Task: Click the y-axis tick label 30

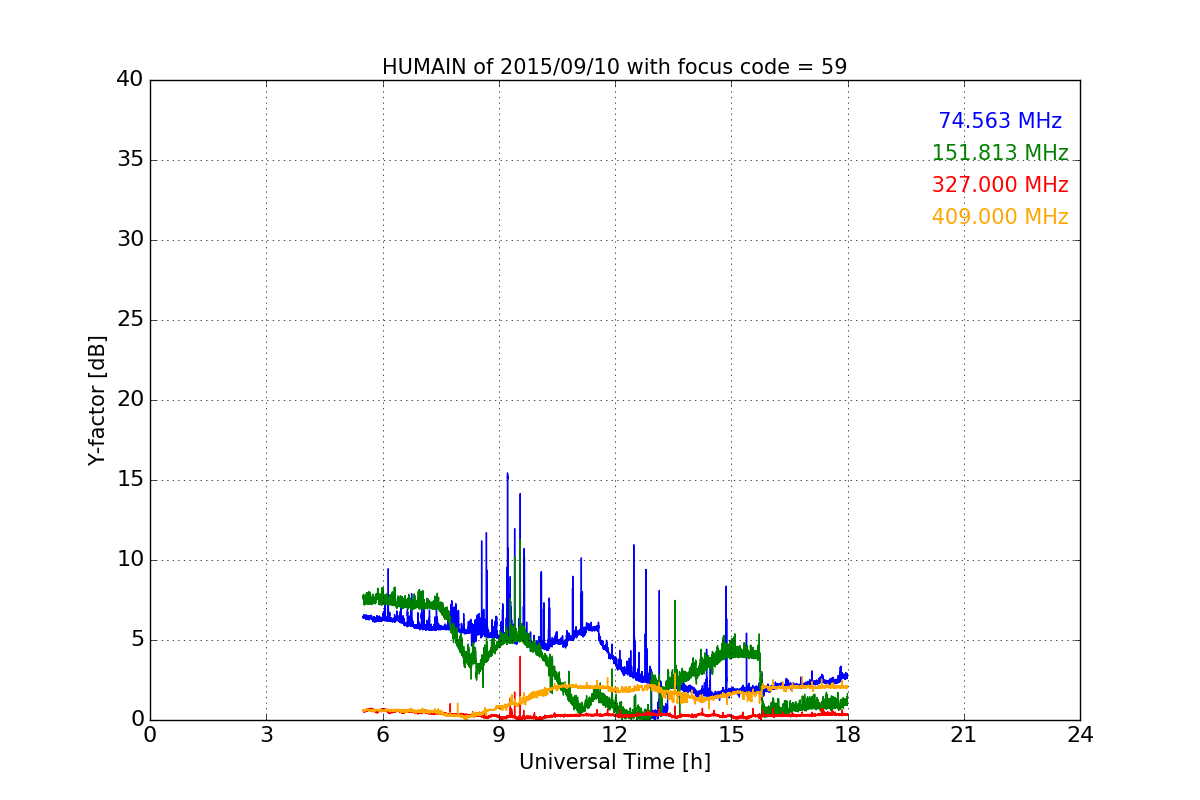Action: point(130,240)
